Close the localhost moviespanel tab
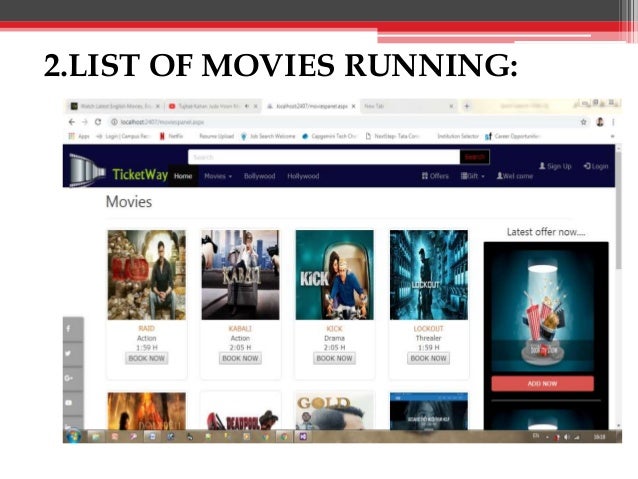This screenshot has height=479, width=638. (354, 106)
